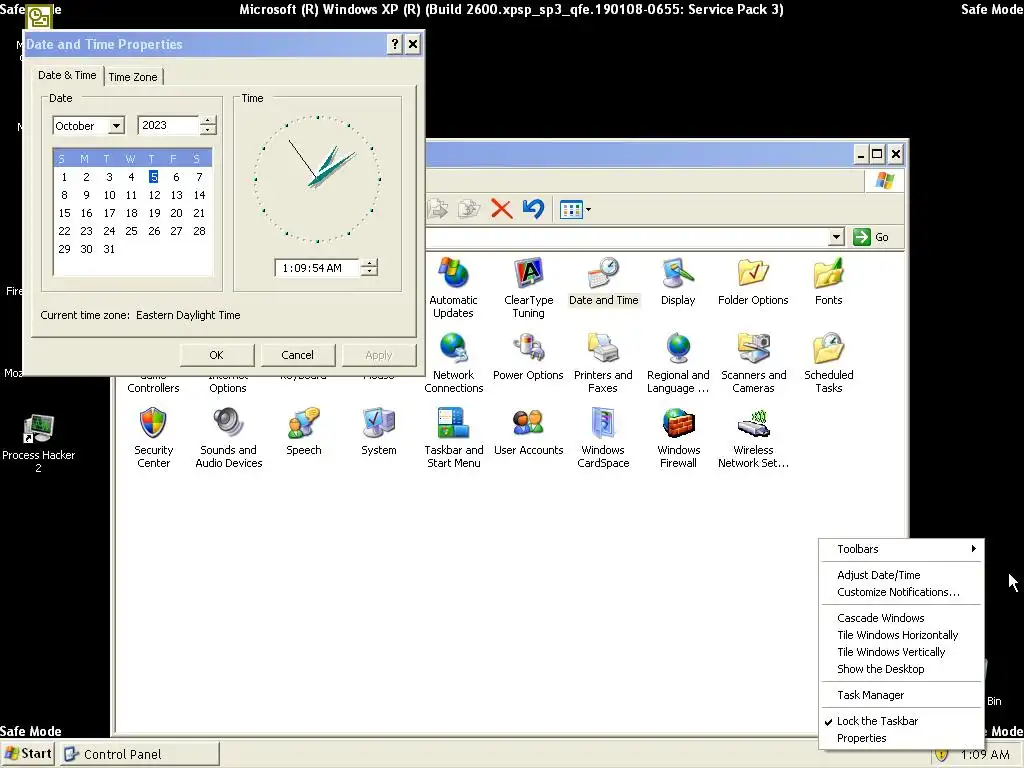Expand Toolbars submenu in context menu

point(901,549)
